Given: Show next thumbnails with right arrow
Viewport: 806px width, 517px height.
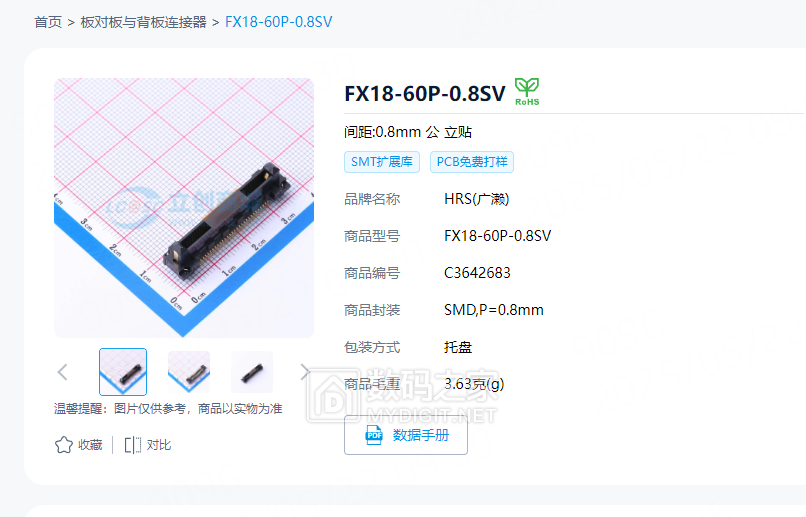Looking at the screenshot, I should pyautogui.click(x=305, y=372).
